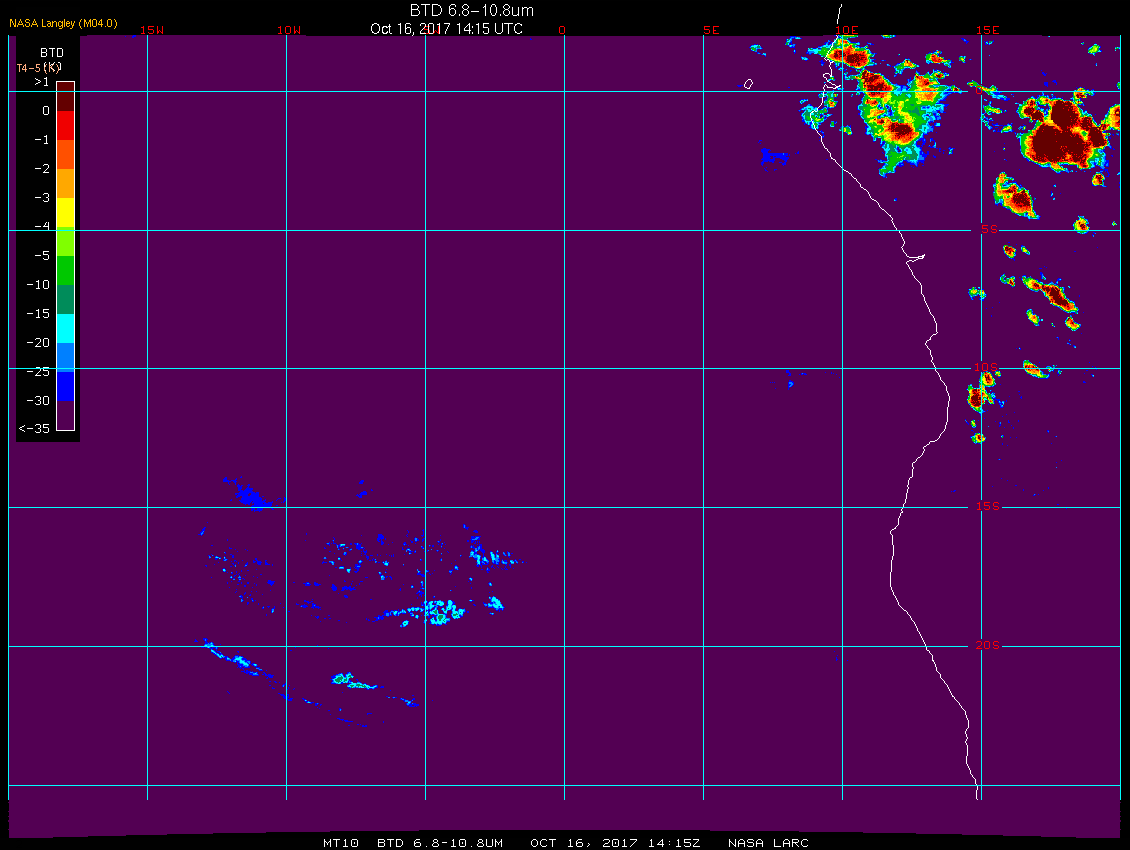Image resolution: width=1130 pixels, height=850 pixels.
Task: Click the 'Oct 16, 2017 14:15 UTC' timestamp
Action: (447, 29)
